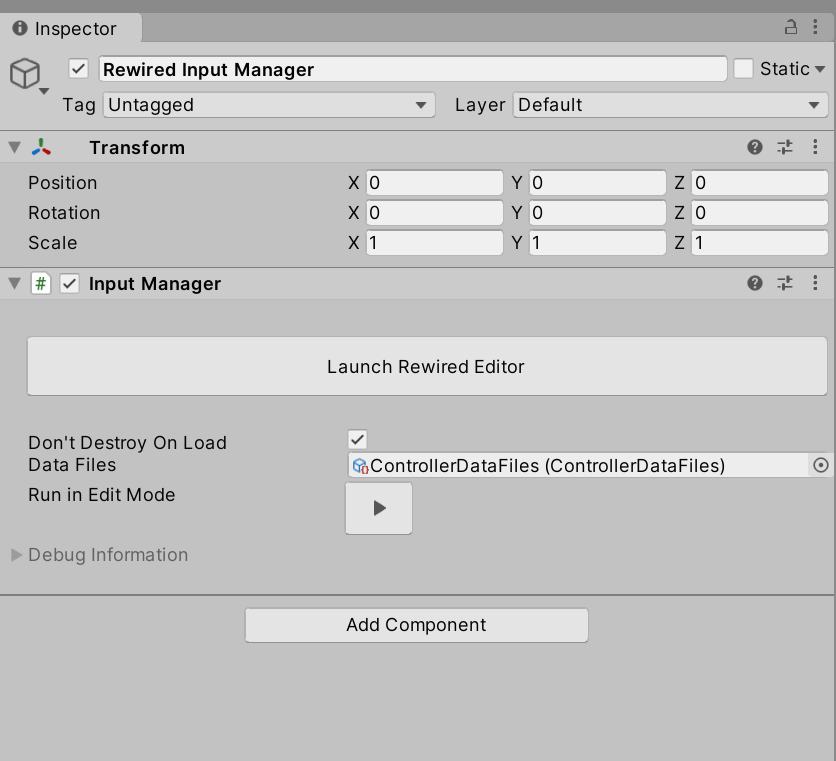
Task: Click the Don't Destroy On Load label
Action: tap(127, 443)
